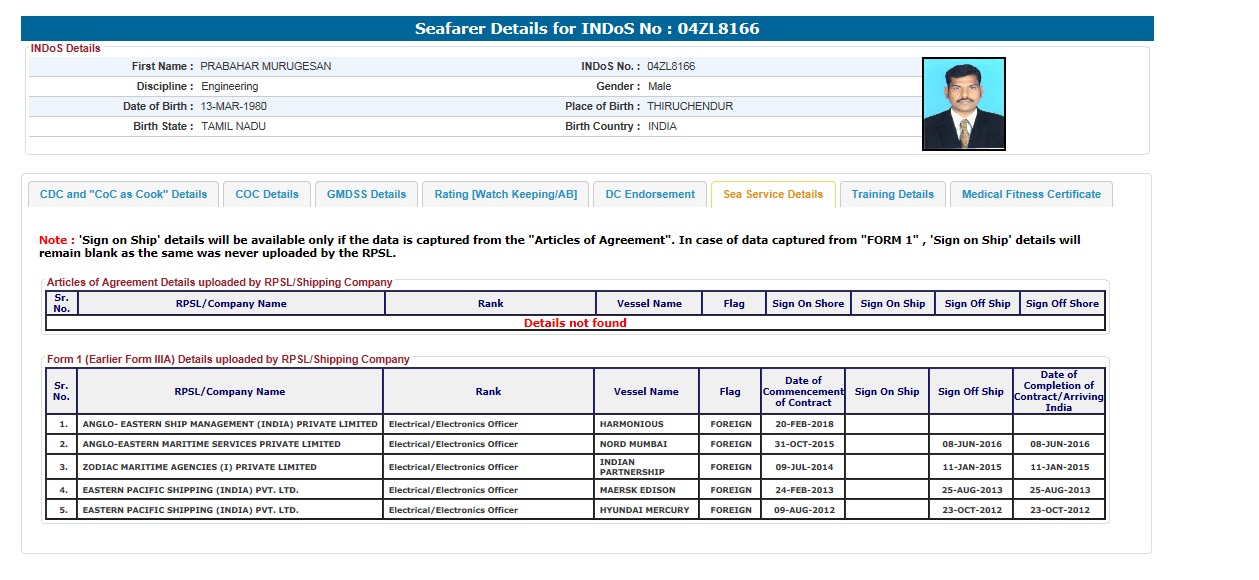
Task: Go to the DC Endorsement tab
Action: 650,194
